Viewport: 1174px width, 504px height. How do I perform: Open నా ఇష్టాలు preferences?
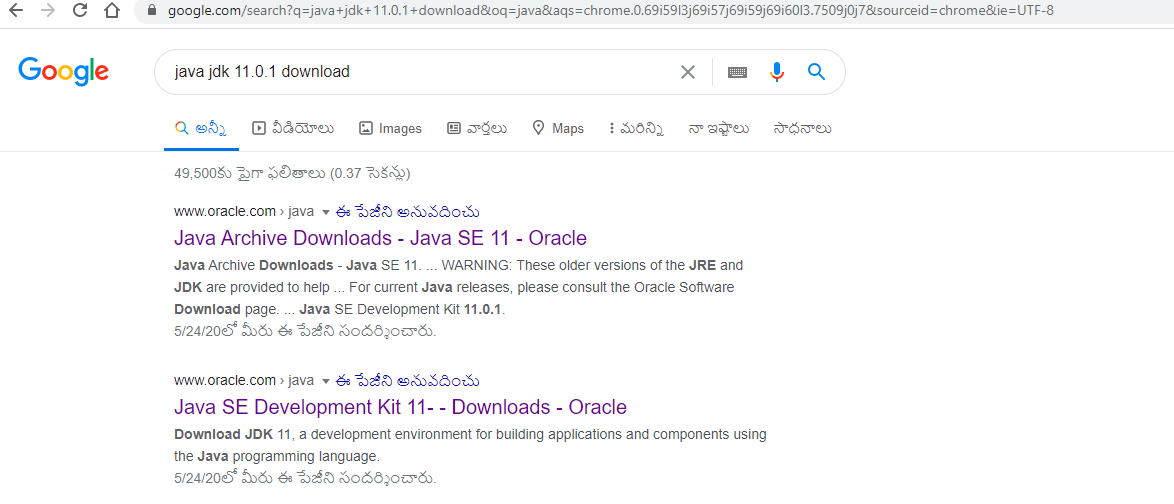click(x=719, y=129)
